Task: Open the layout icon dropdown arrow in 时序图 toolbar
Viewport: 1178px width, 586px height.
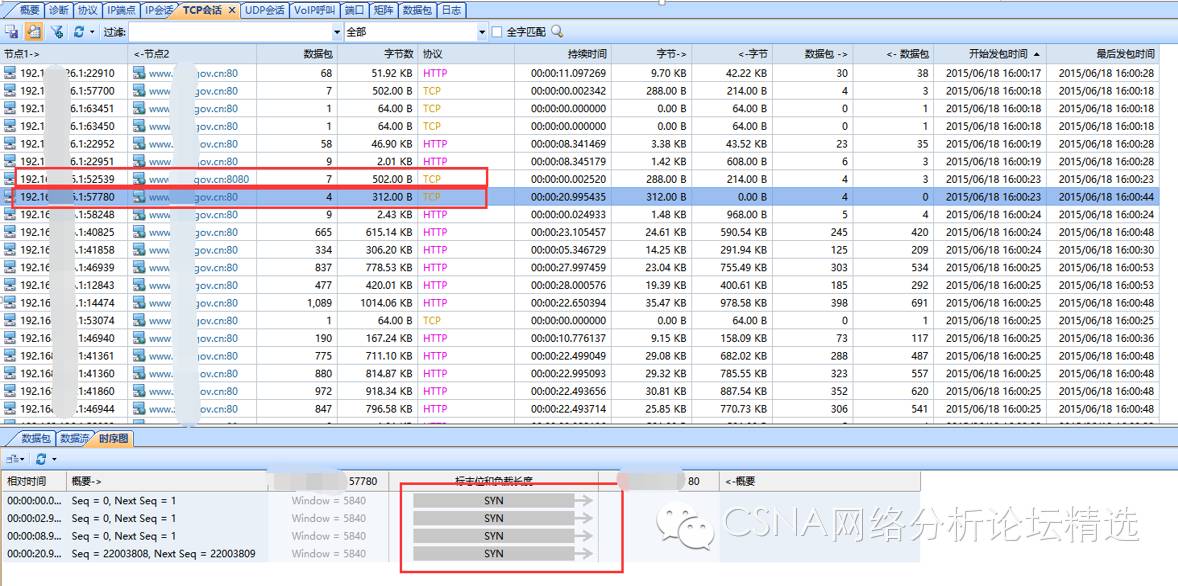Action: click(22, 458)
